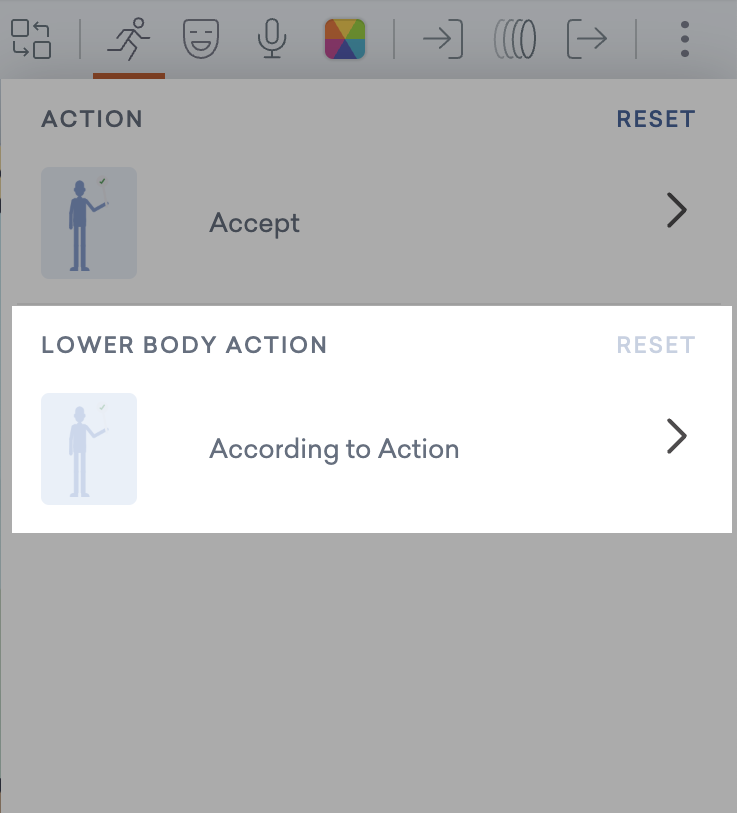Open the three-dot more options menu

685,39
